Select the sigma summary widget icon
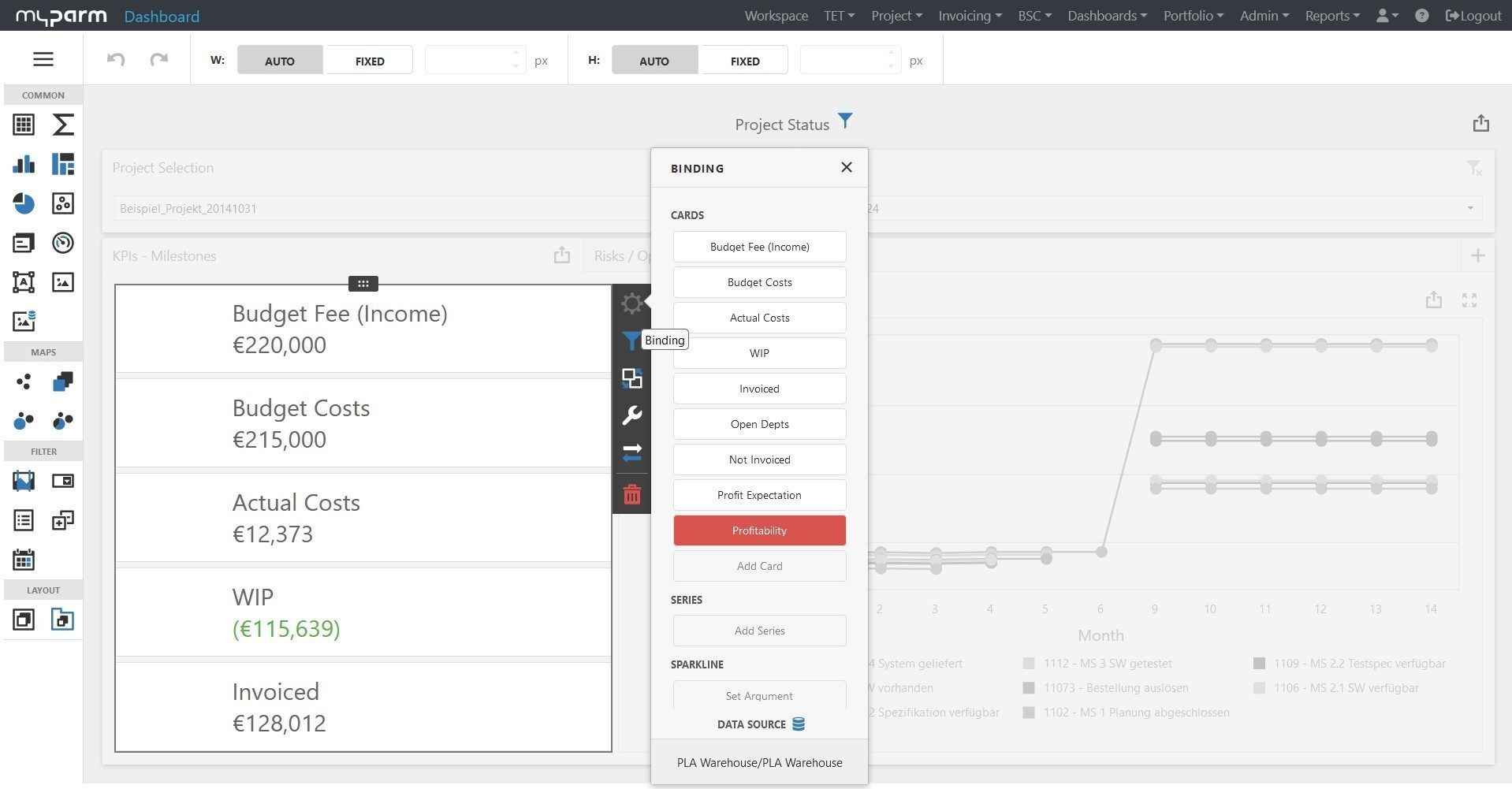The height and width of the screenshot is (789, 1512). tap(63, 125)
